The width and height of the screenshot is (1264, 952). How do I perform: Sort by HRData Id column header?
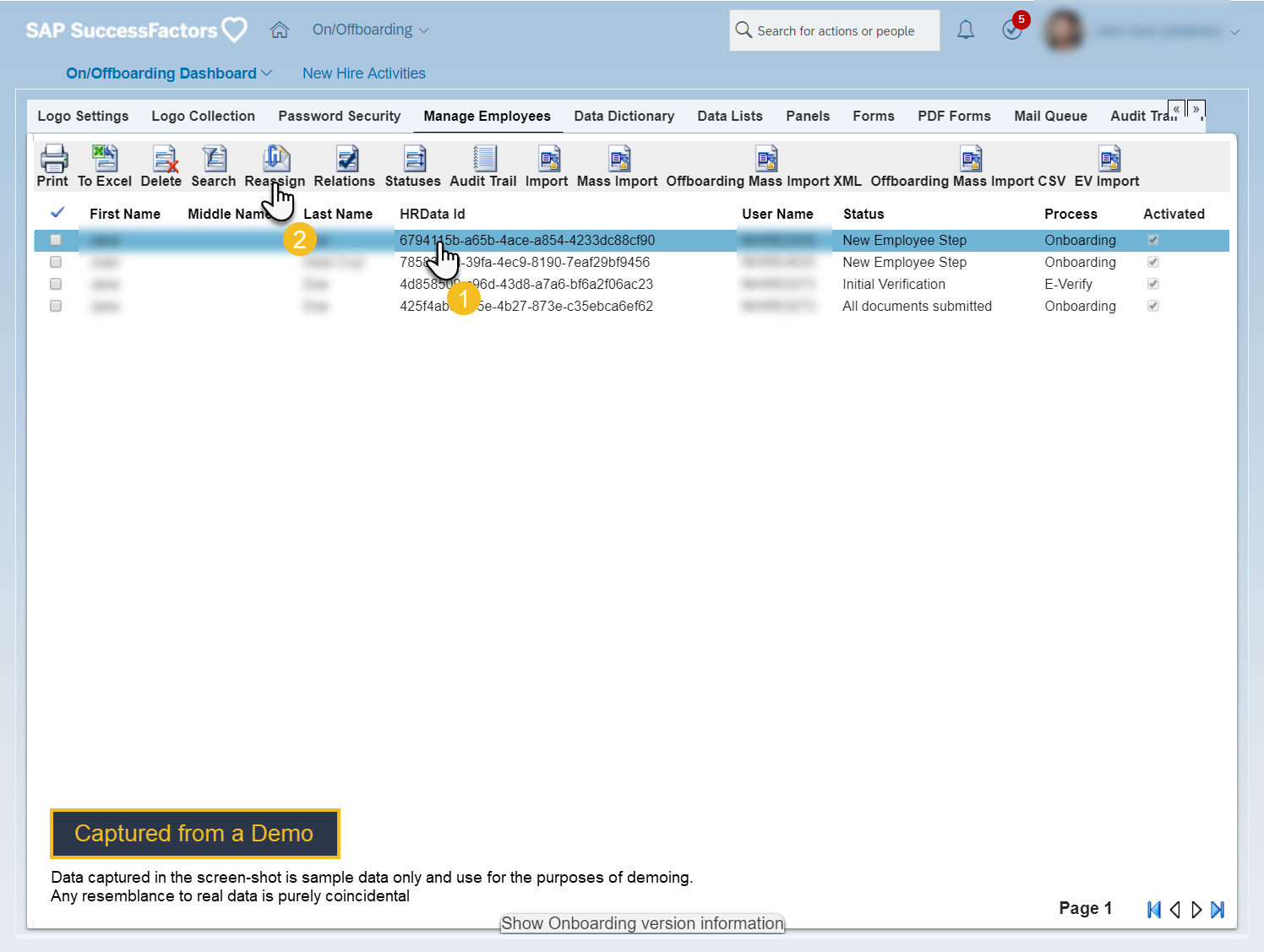(x=433, y=214)
